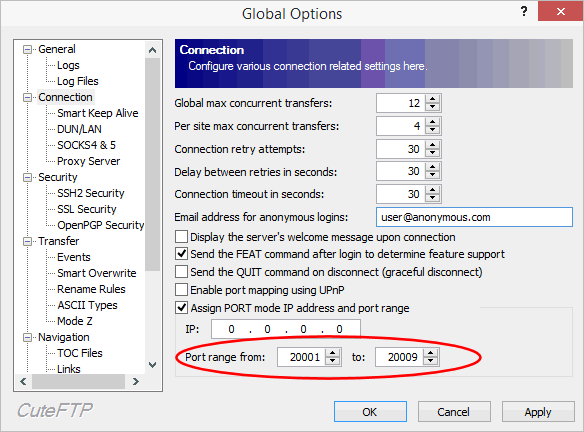This screenshot has height=432, width=584.
Task: Click tree scroll right arrow
Action: [136, 381]
